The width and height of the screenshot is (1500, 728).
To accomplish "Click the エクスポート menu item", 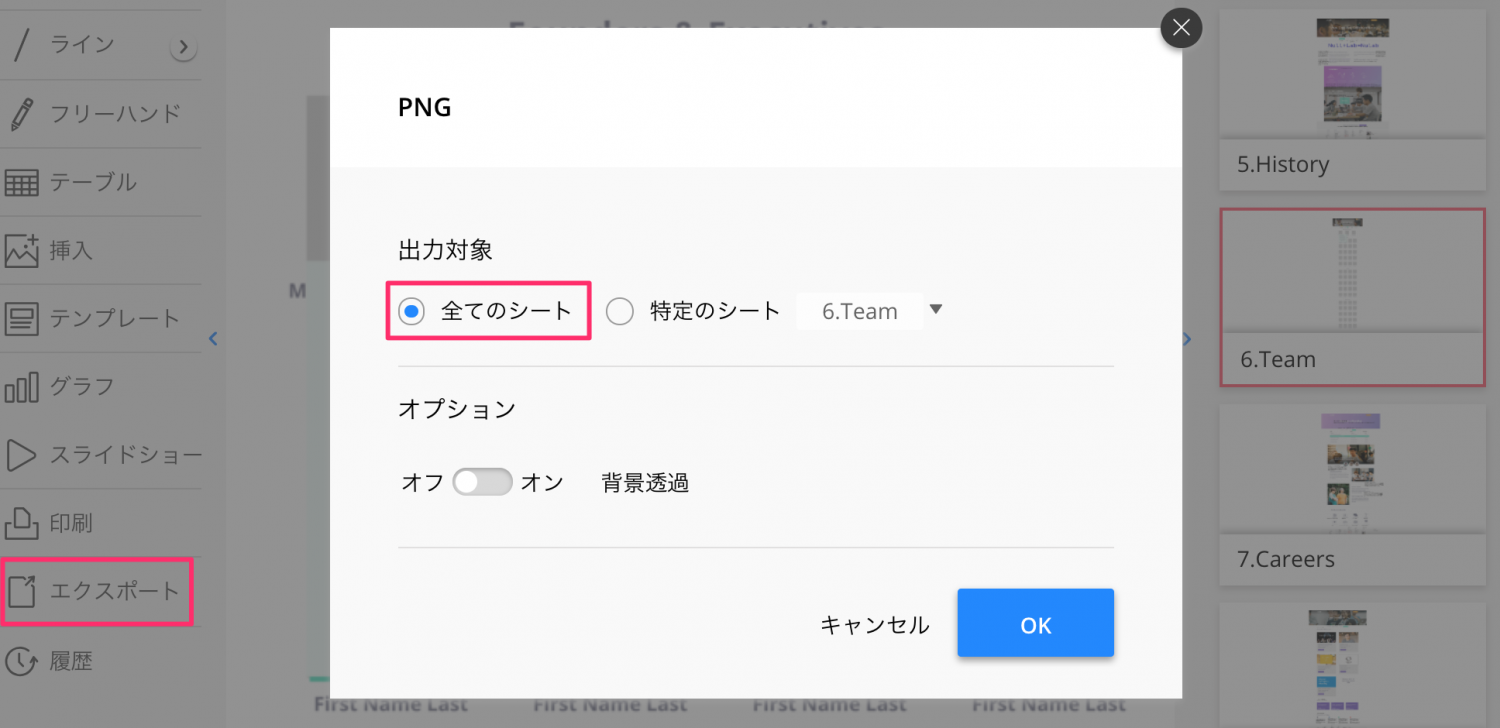I will click(x=97, y=592).
